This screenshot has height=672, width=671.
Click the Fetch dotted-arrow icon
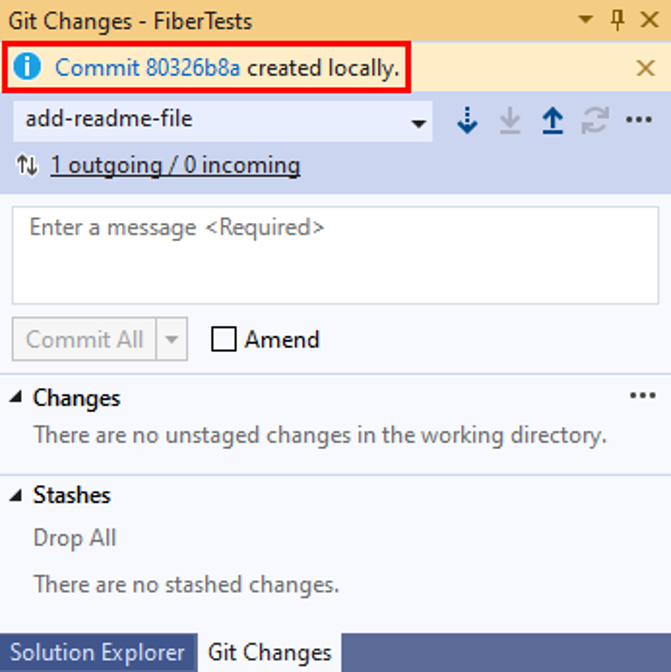pyautogui.click(x=467, y=120)
